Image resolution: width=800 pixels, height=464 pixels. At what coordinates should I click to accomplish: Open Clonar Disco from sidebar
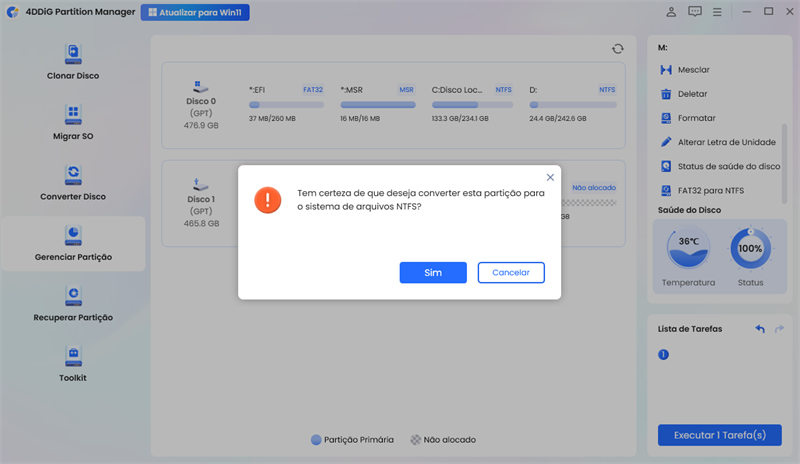73,61
